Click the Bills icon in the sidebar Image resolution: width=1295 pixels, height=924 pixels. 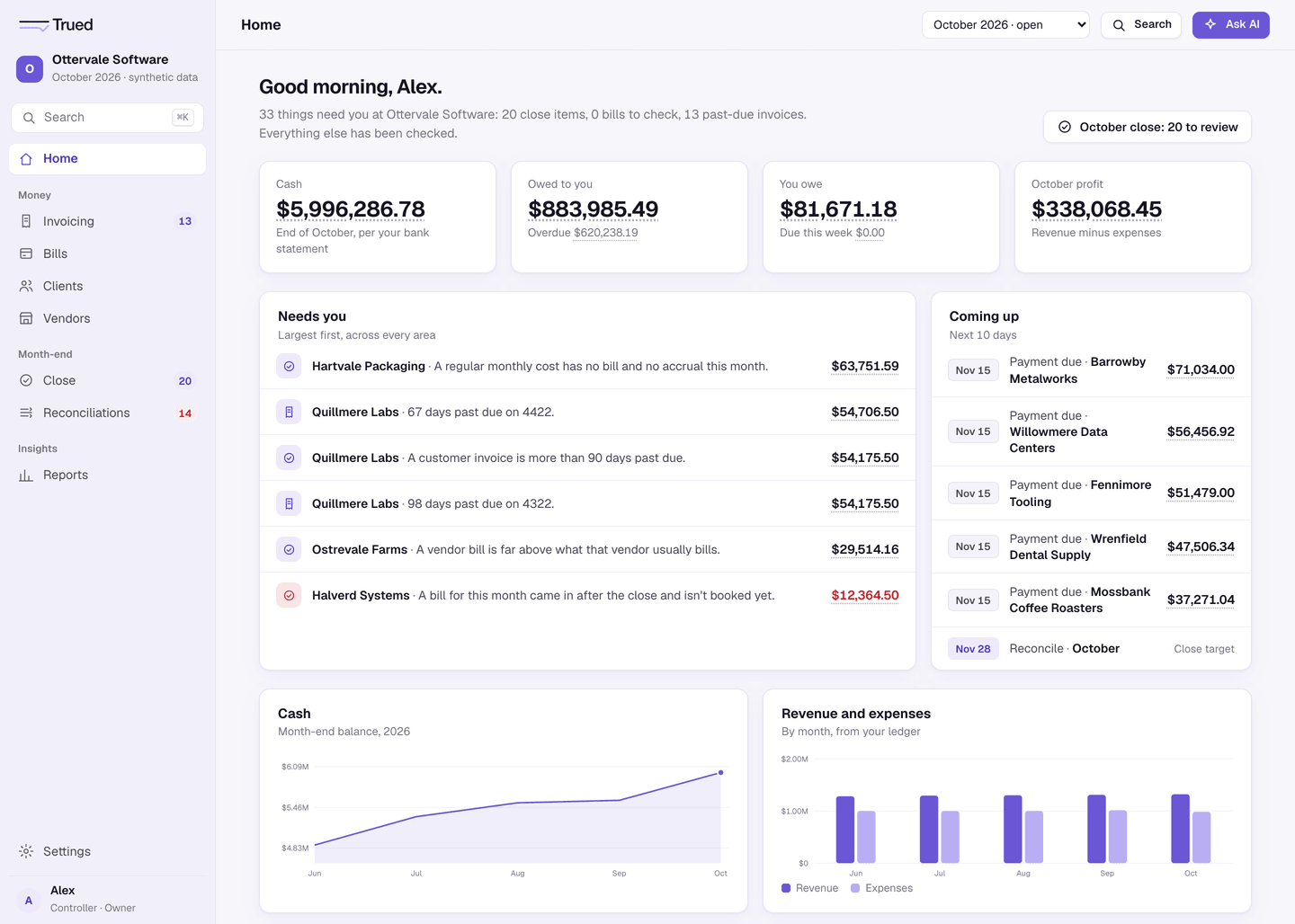(26, 253)
